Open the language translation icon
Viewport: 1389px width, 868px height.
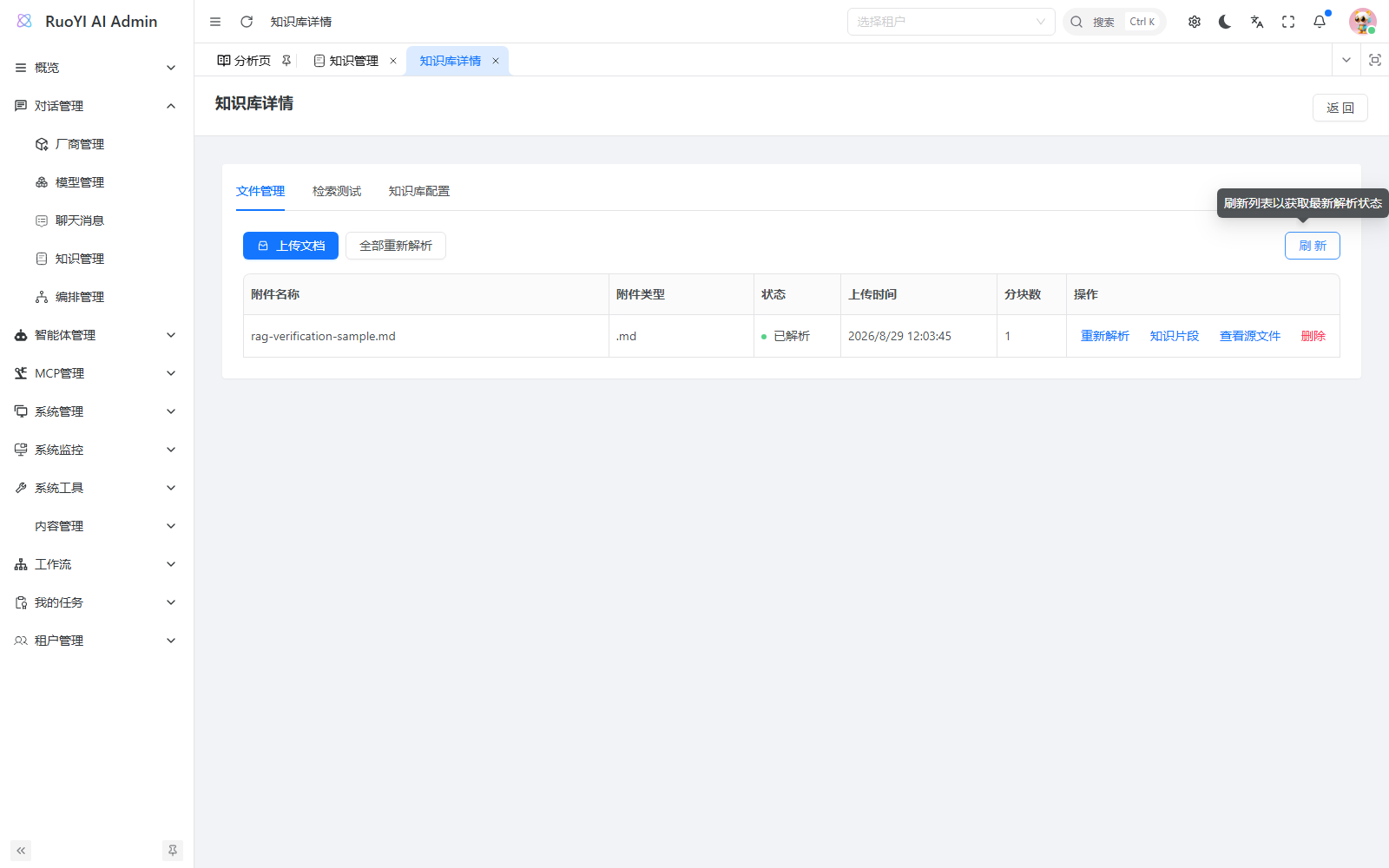pyautogui.click(x=1257, y=22)
